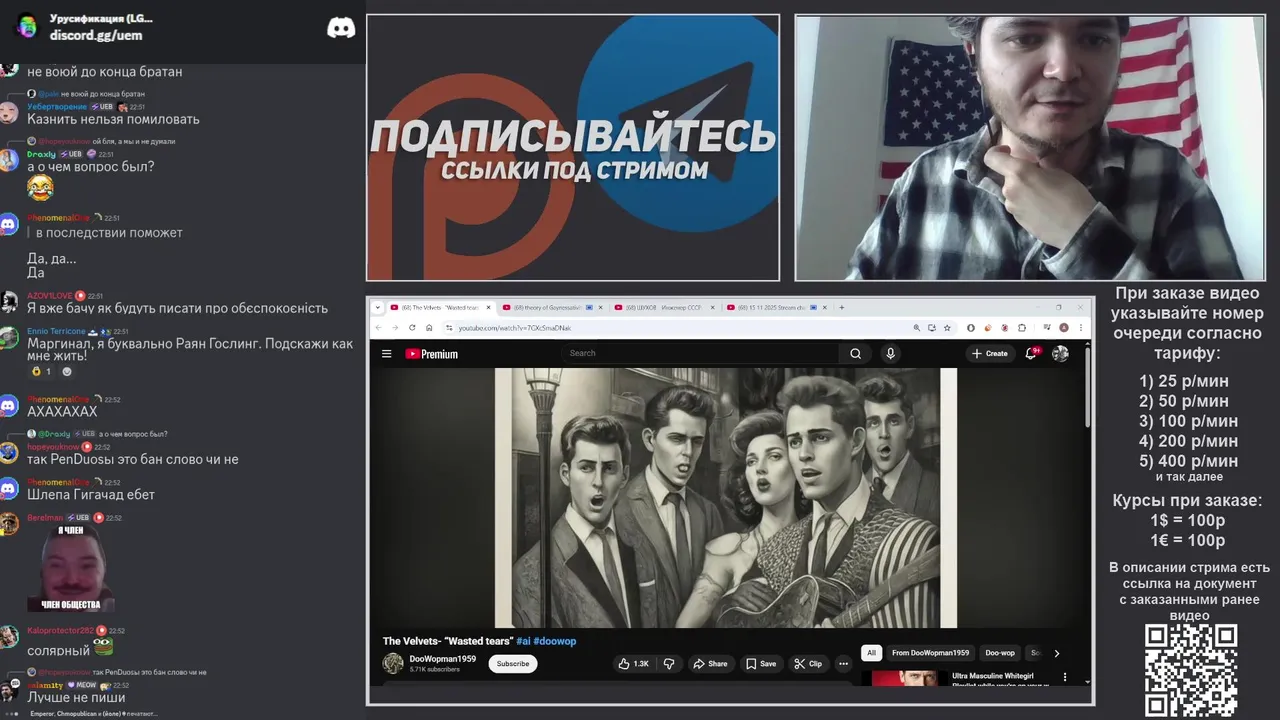This screenshot has width=1280, height=720.
Task: Select the 'Doo-wop' filter chip
Action: click(1000, 653)
